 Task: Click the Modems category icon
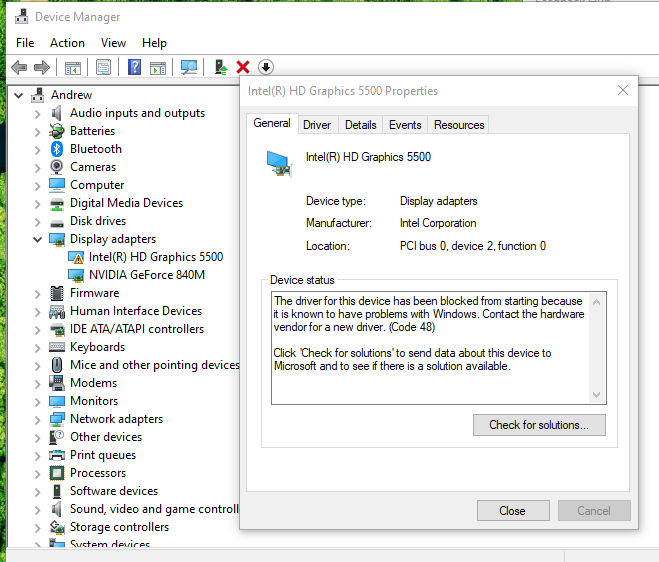(x=57, y=383)
